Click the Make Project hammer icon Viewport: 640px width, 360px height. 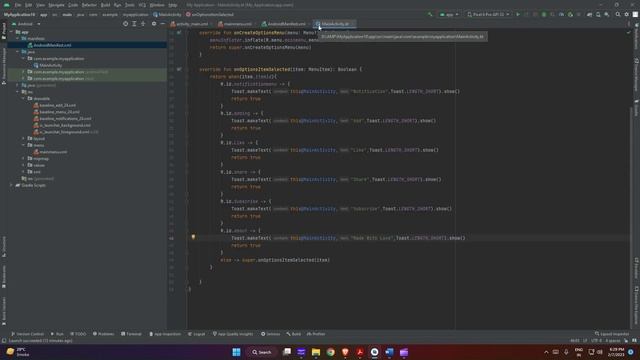click(430, 14)
